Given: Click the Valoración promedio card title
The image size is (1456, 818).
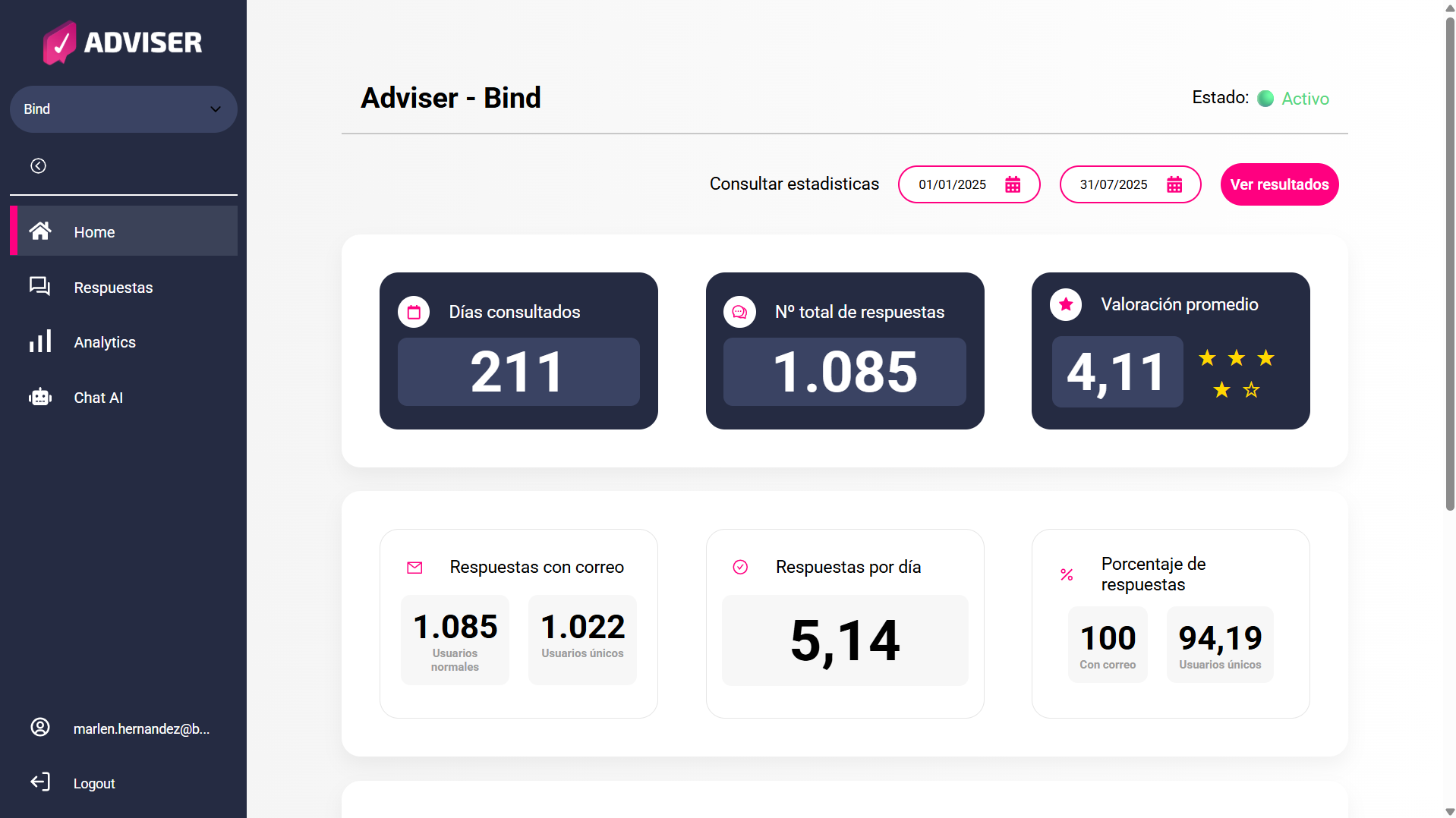Looking at the screenshot, I should 1180,304.
